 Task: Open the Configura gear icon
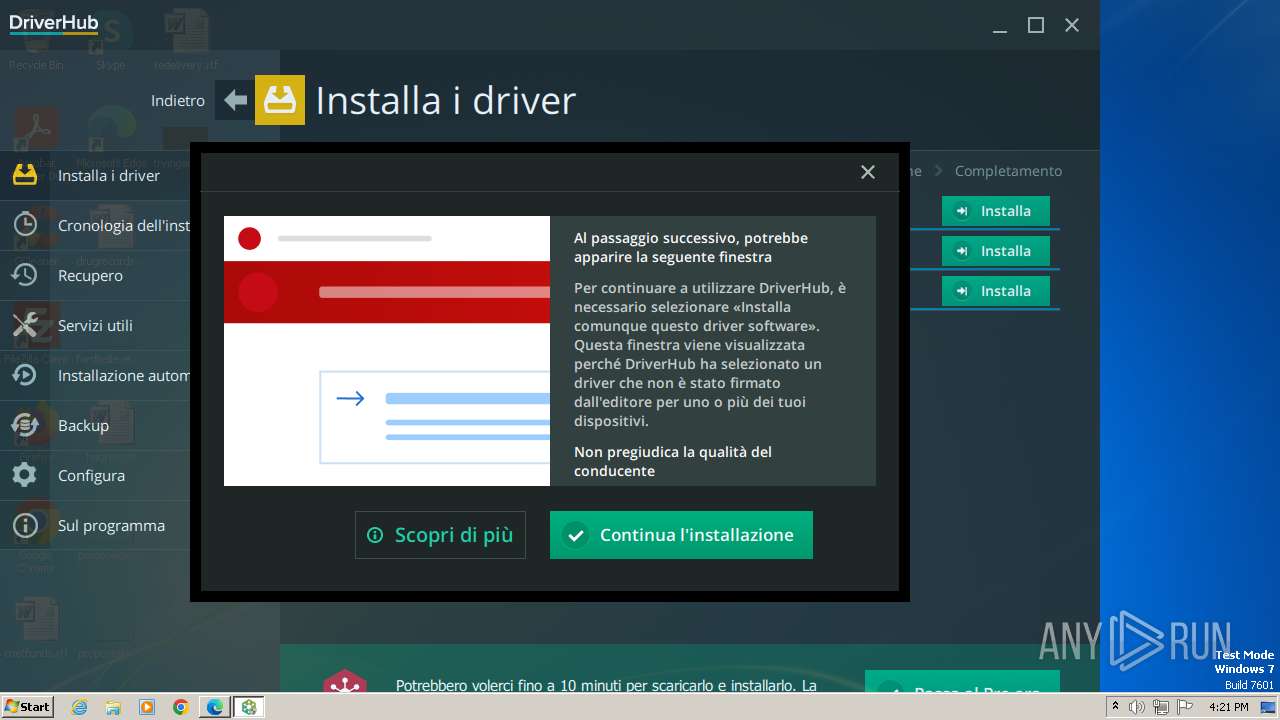[x=24, y=475]
